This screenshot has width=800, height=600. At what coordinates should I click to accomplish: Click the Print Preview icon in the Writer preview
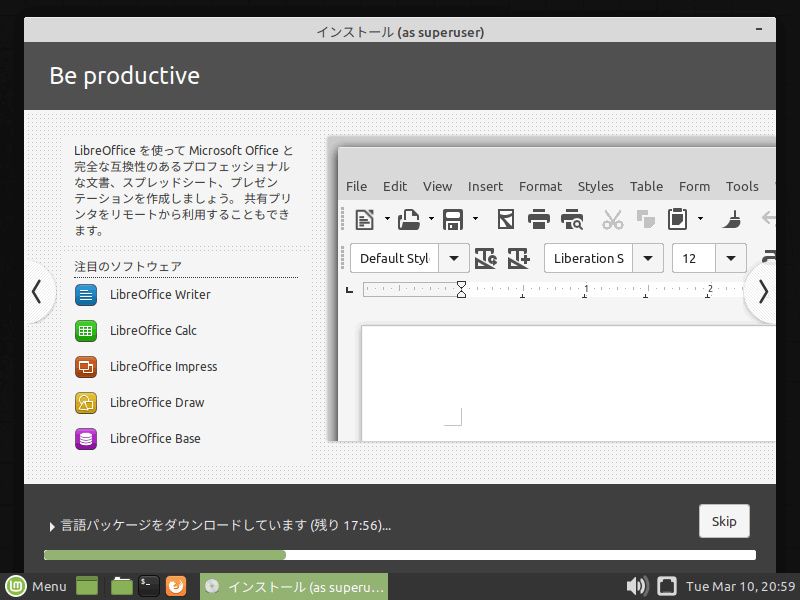point(572,219)
